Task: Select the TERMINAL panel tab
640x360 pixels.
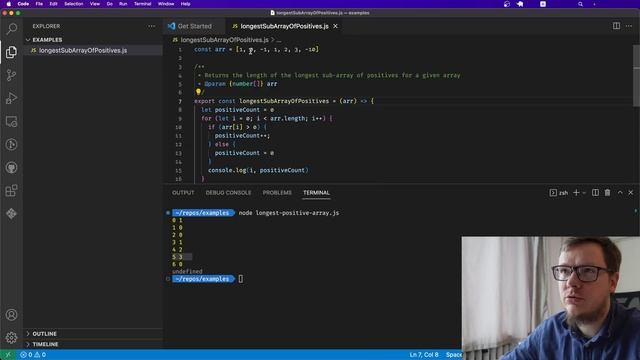Action: (316, 193)
